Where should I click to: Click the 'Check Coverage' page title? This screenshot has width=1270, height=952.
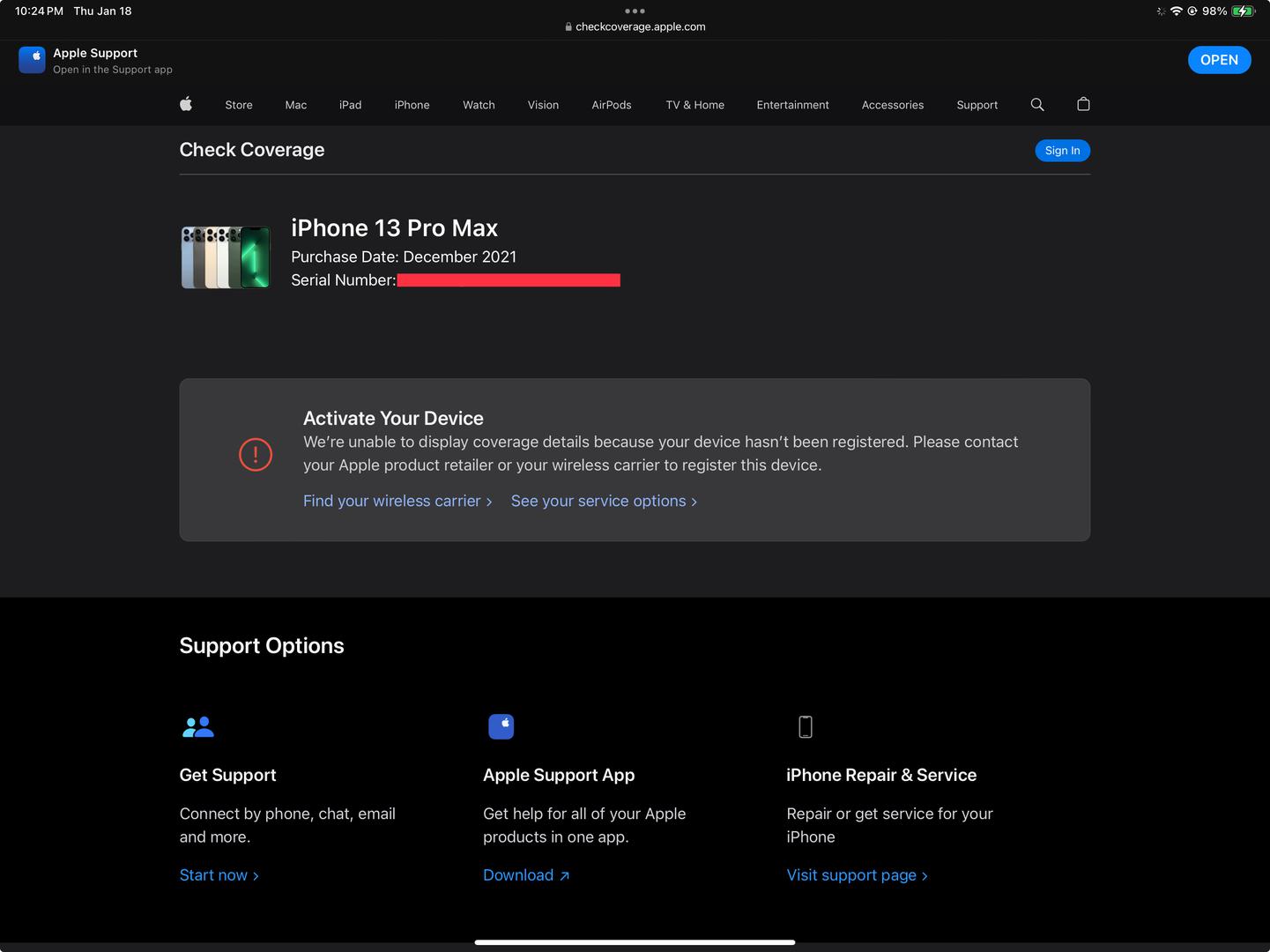click(252, 150)
